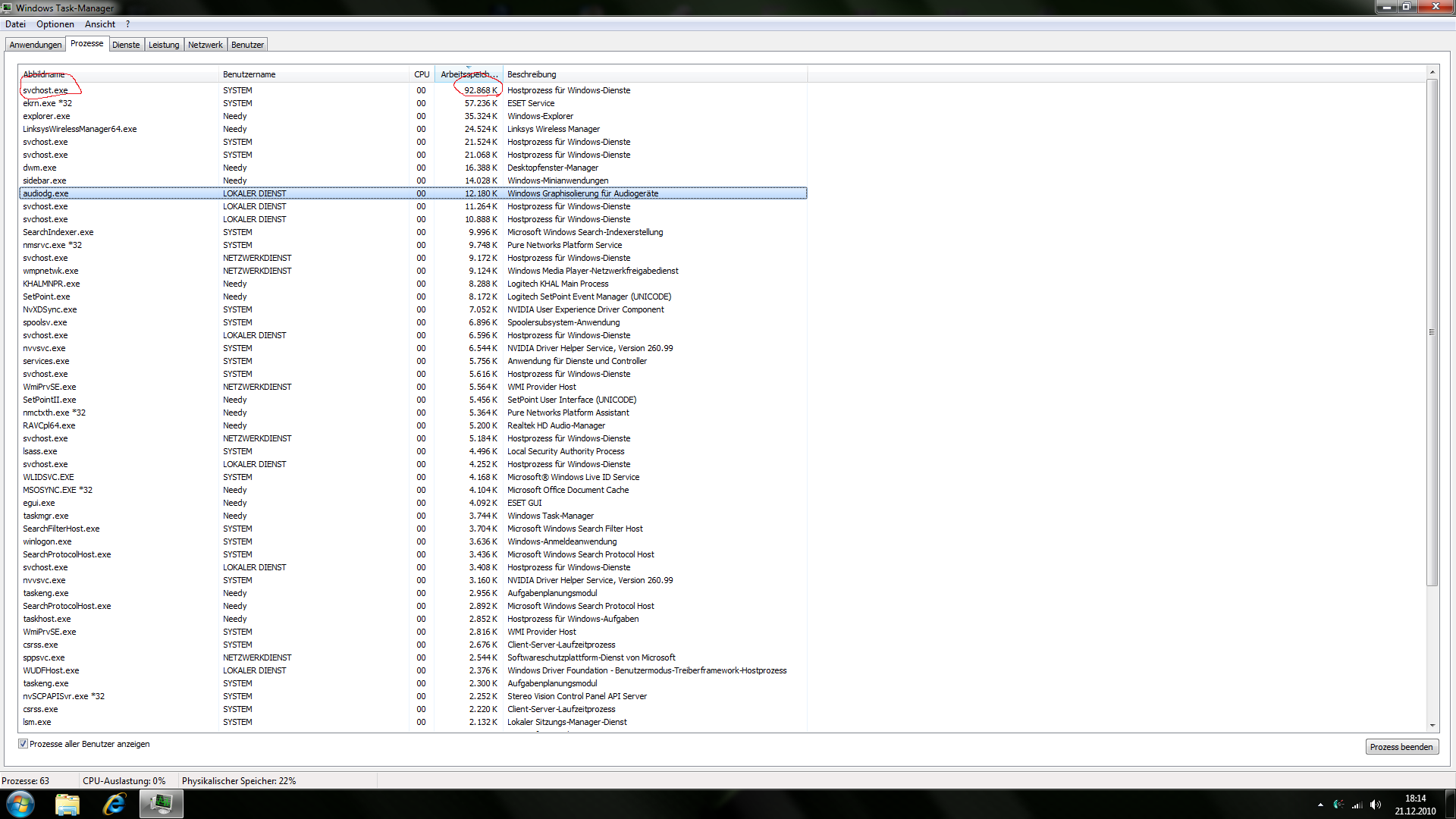The image size is (1456, 819).
Task: Select the explorer.exe process row
Action: point(46,116)
